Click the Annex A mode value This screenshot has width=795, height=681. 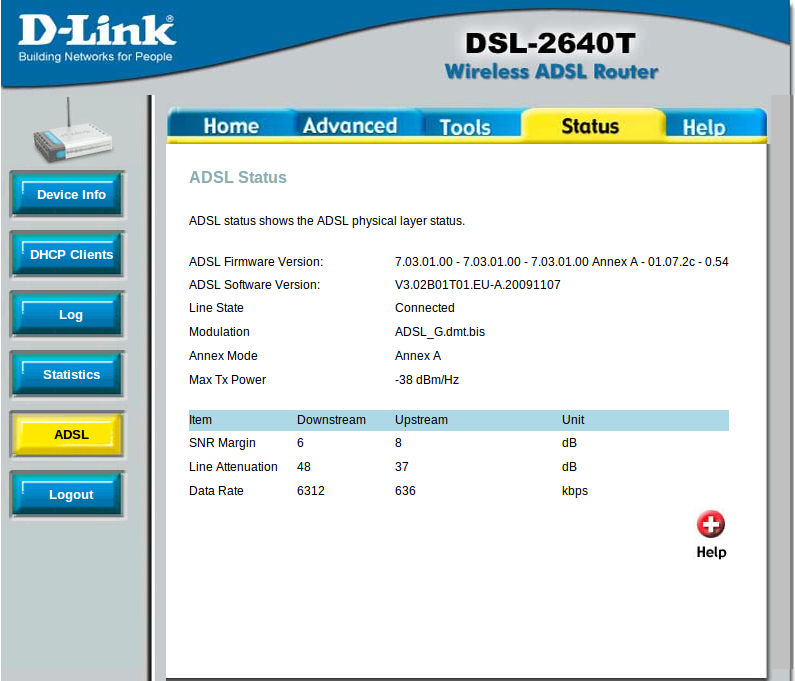pos(418,355)
